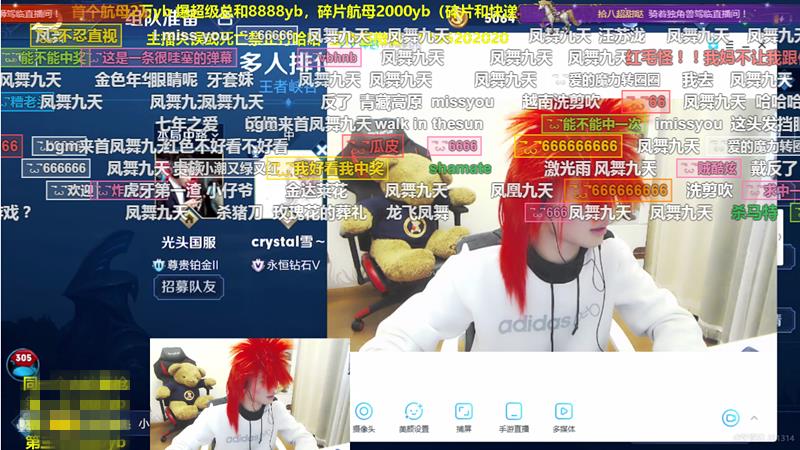Click the large webcam video feed

pyautogui.click(x=550, y=250)
